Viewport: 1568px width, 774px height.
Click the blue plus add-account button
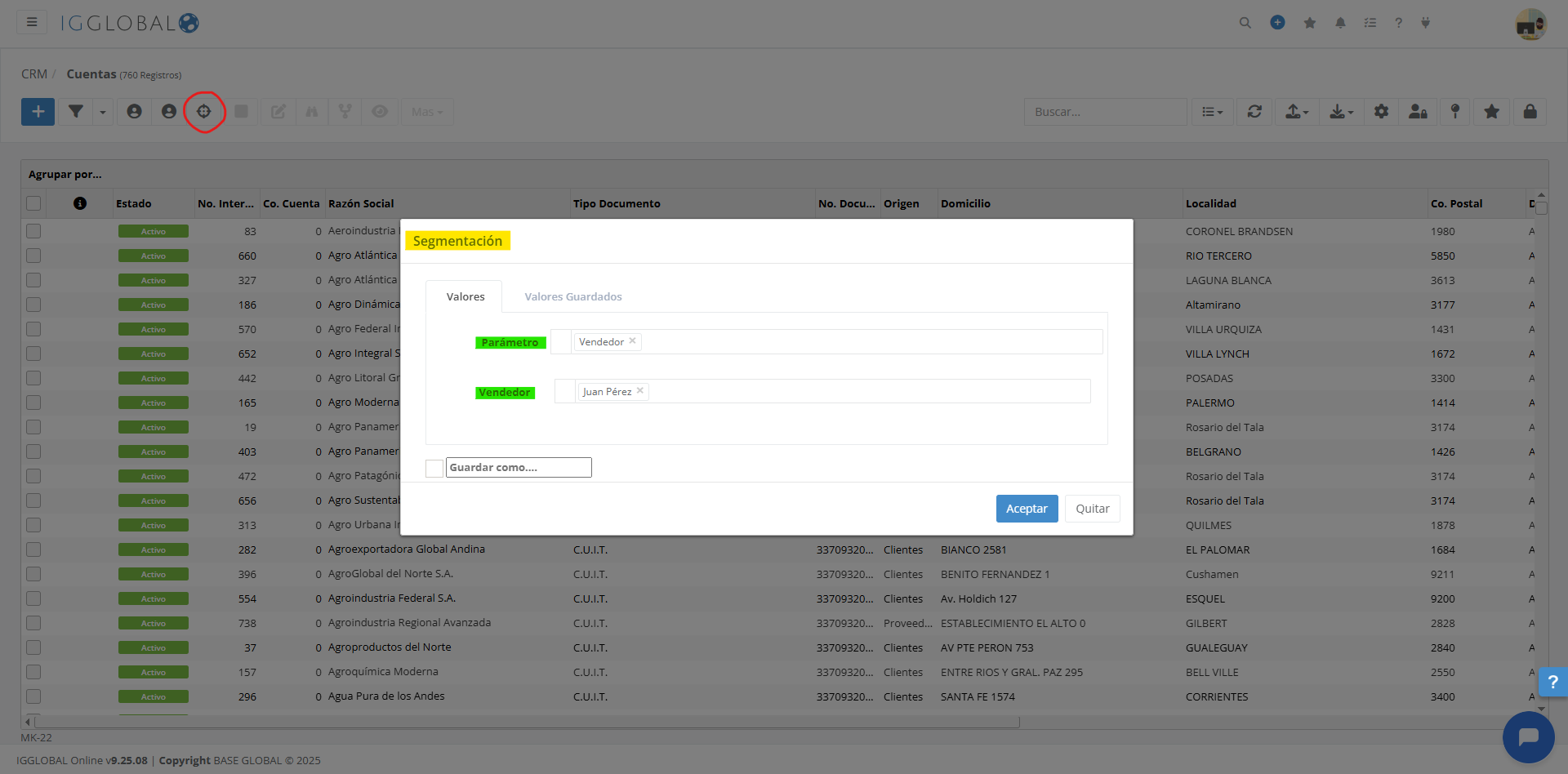click(x=38, y=112)
